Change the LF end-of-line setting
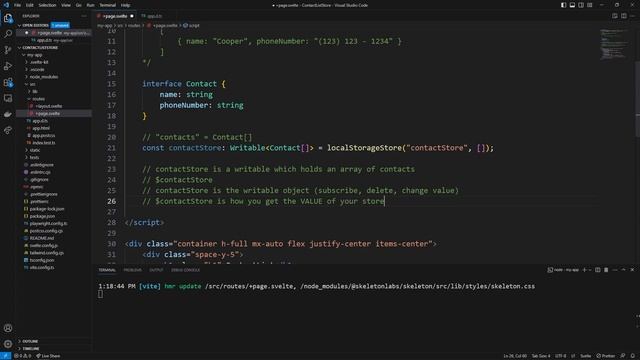Image resolution: width=640 pixels, height=360 pixels. pyautogui.click(x=573, y=356)
